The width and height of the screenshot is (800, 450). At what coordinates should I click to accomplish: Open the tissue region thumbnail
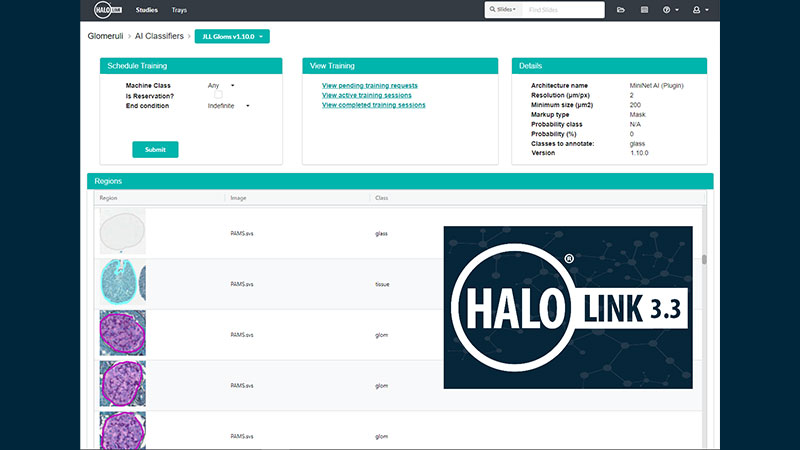122,282
